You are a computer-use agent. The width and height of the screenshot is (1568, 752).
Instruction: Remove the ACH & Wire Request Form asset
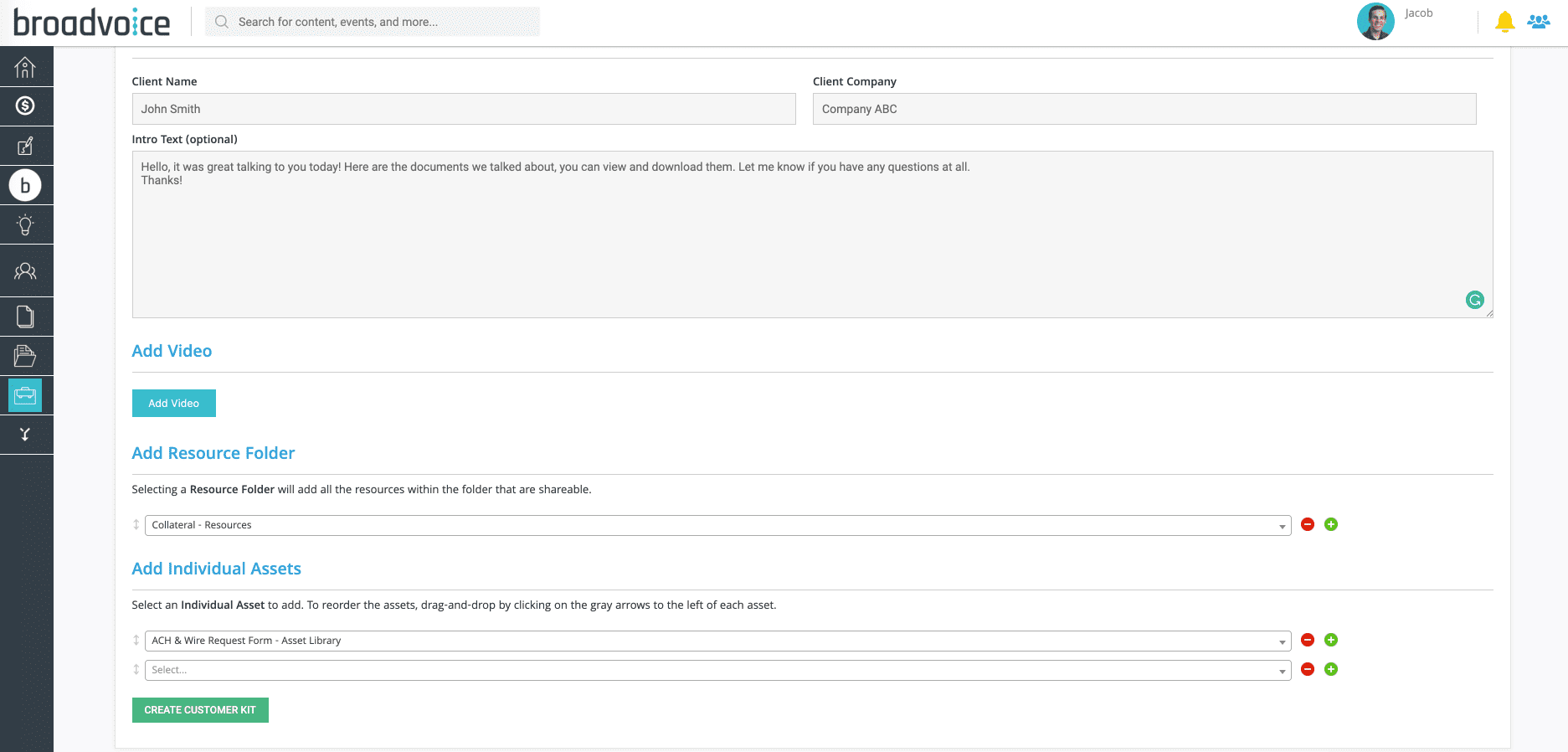1308,640
